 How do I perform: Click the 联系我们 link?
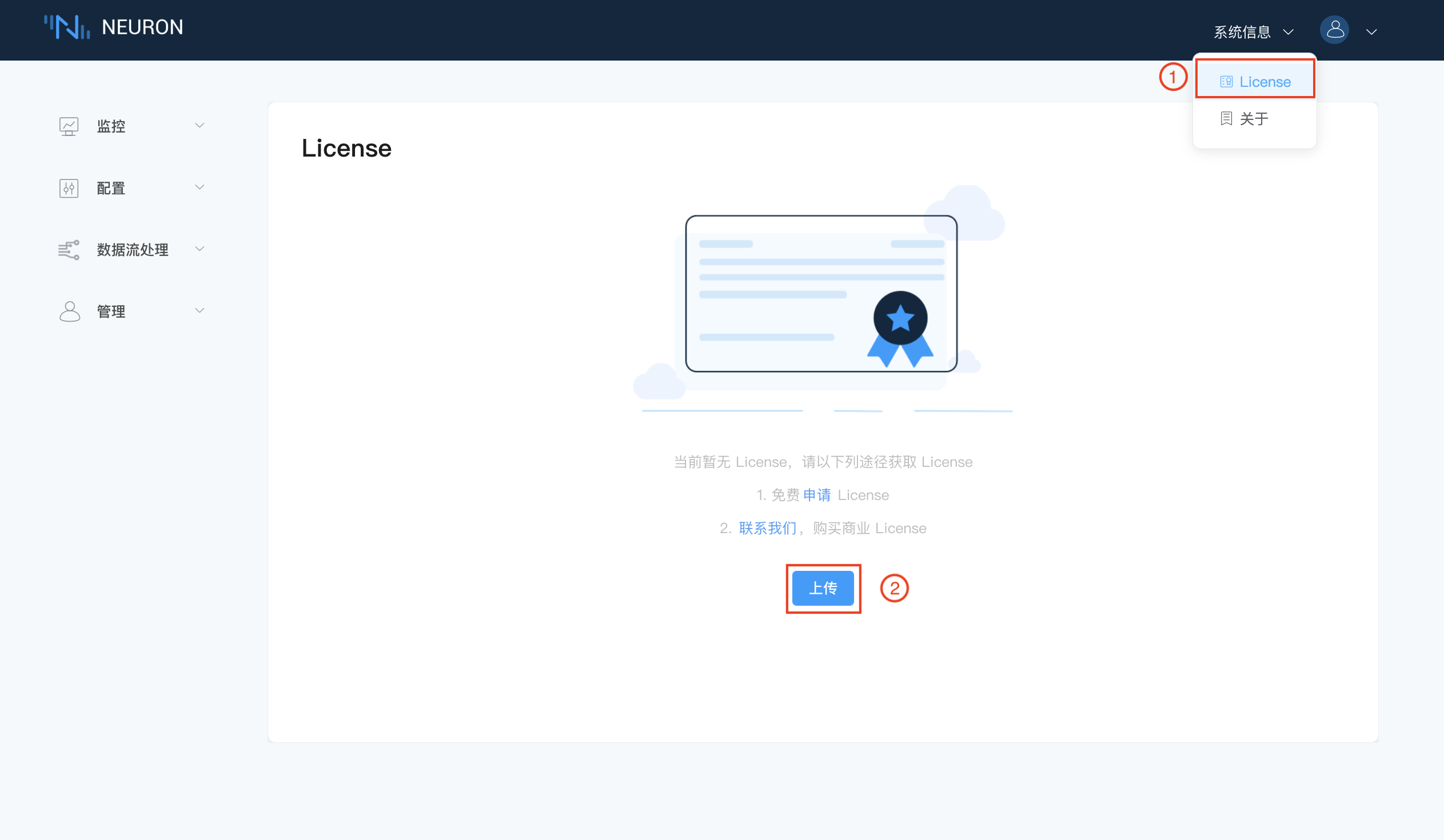pos(767,528)
